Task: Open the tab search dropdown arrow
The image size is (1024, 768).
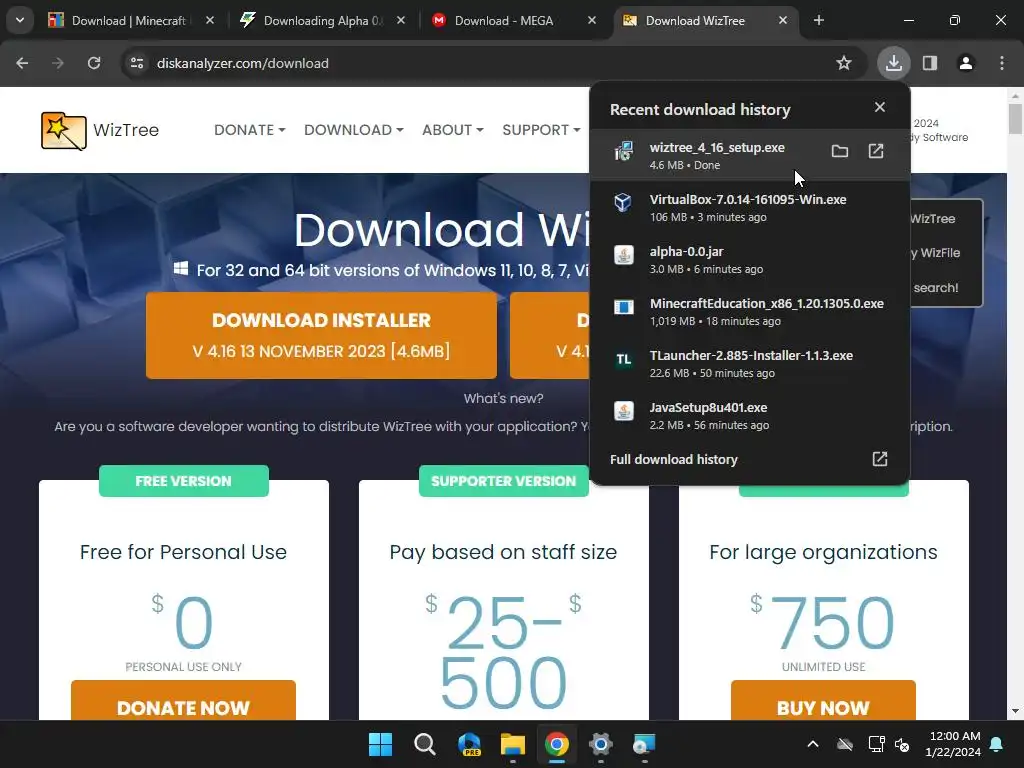Action: [20, 20]
